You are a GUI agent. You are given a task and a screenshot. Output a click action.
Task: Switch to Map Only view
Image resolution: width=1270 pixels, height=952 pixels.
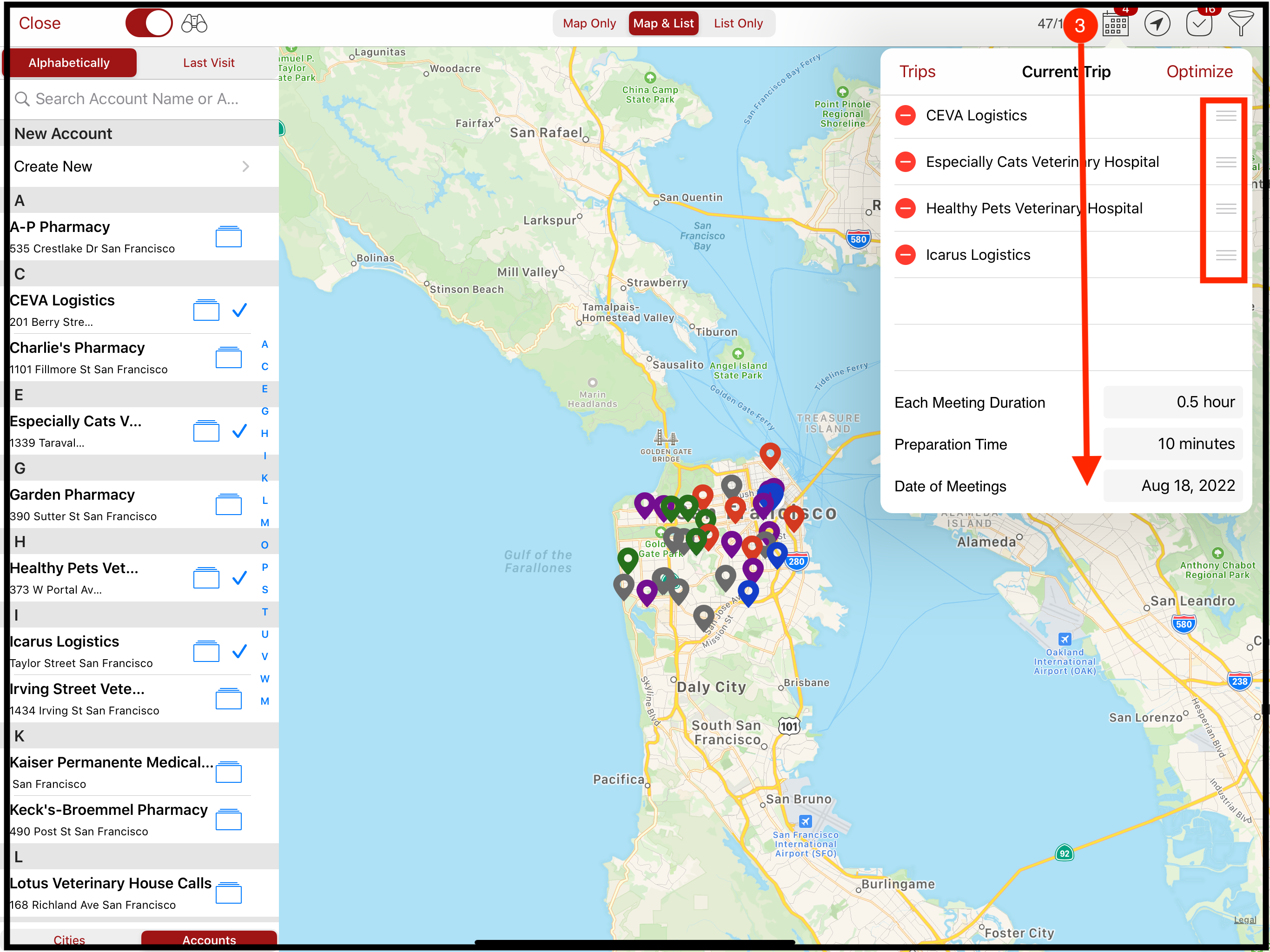(589, 24)
